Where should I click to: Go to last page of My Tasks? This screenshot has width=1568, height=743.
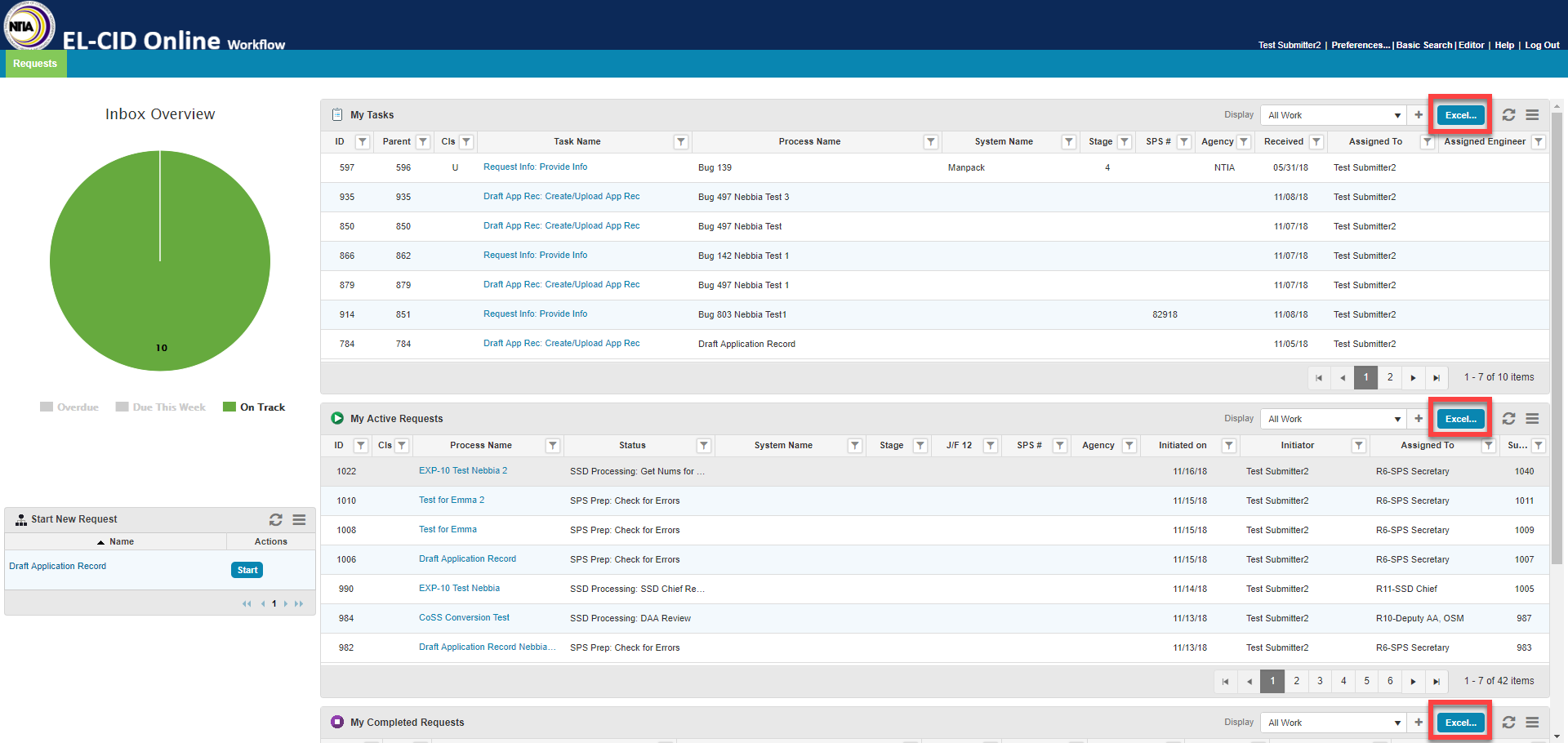1437,378
